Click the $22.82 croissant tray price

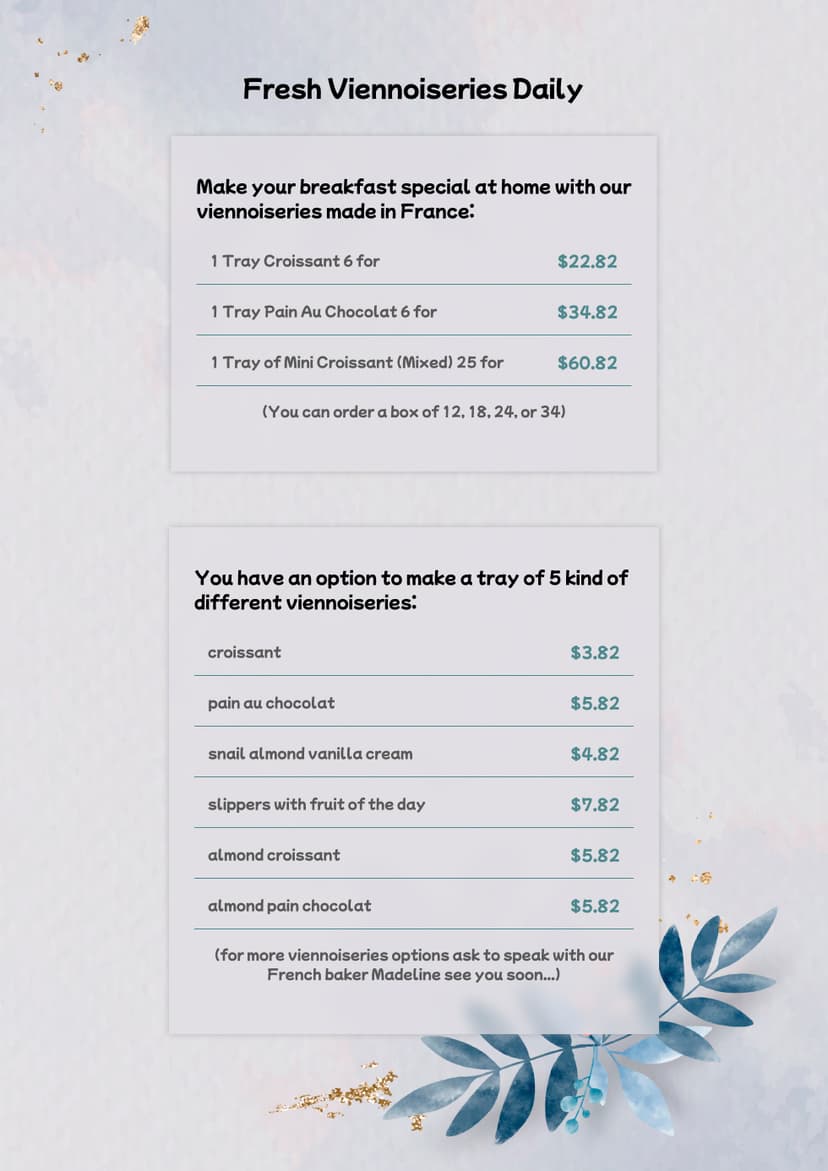coord(587,262)
